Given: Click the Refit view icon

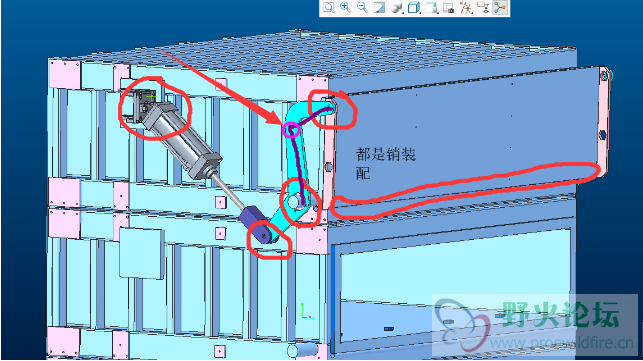Looking at the screenshot, I should (x=328, y=7).
